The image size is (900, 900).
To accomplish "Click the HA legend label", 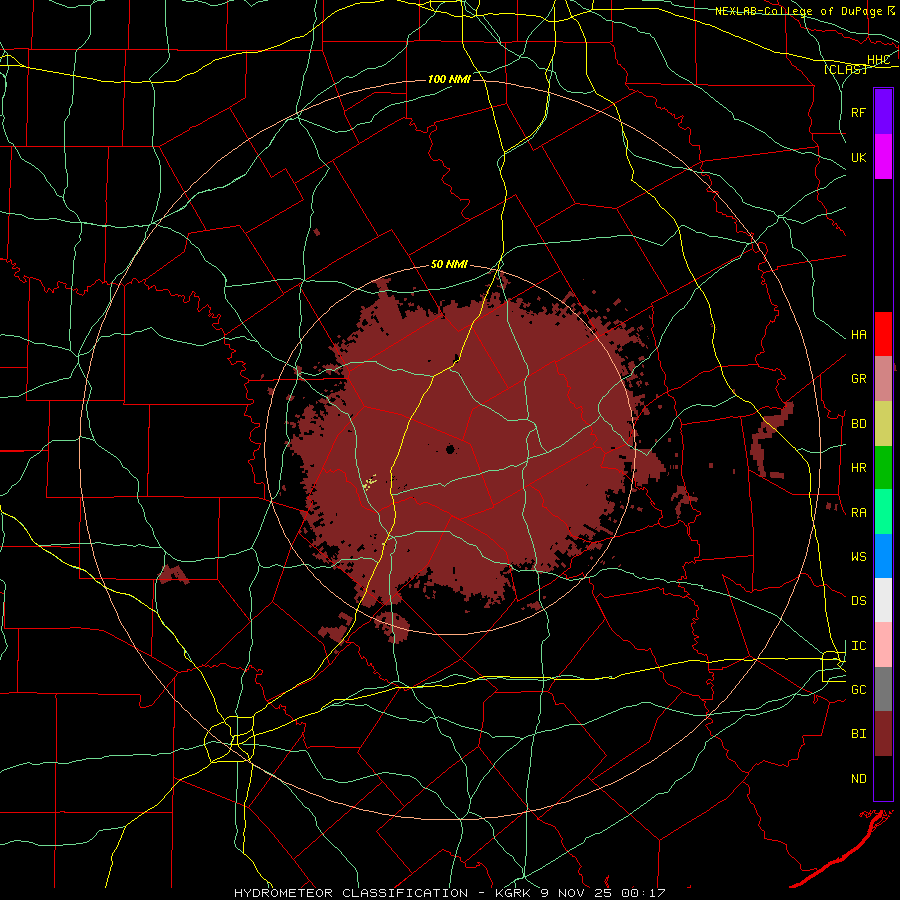I will (x=859, y=334).
